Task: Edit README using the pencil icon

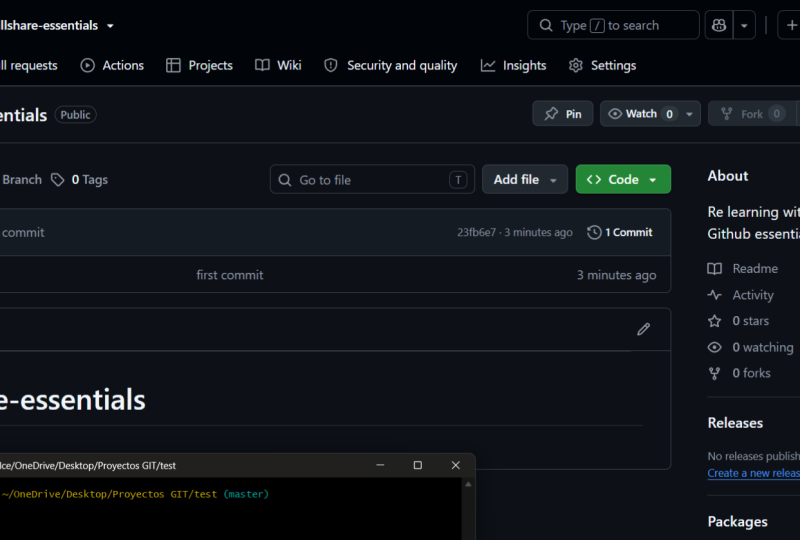Action: tap(643, 329)
